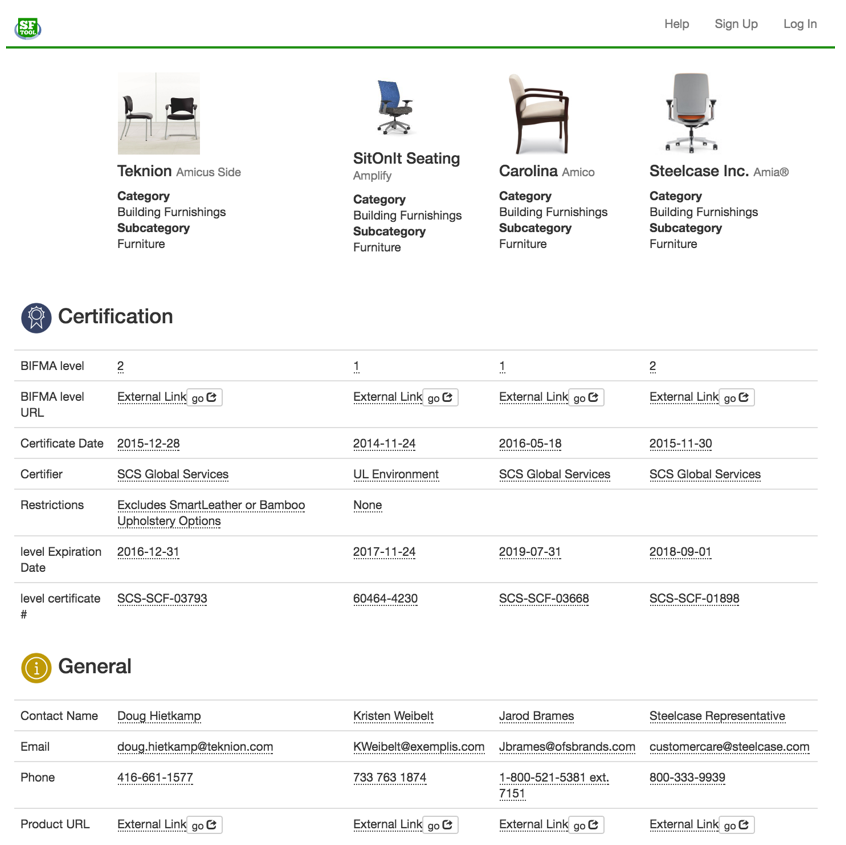Viewport: 846px width, 845px height.
Task: Click phone number 416-661-1577
Action: tap(155, 778)
